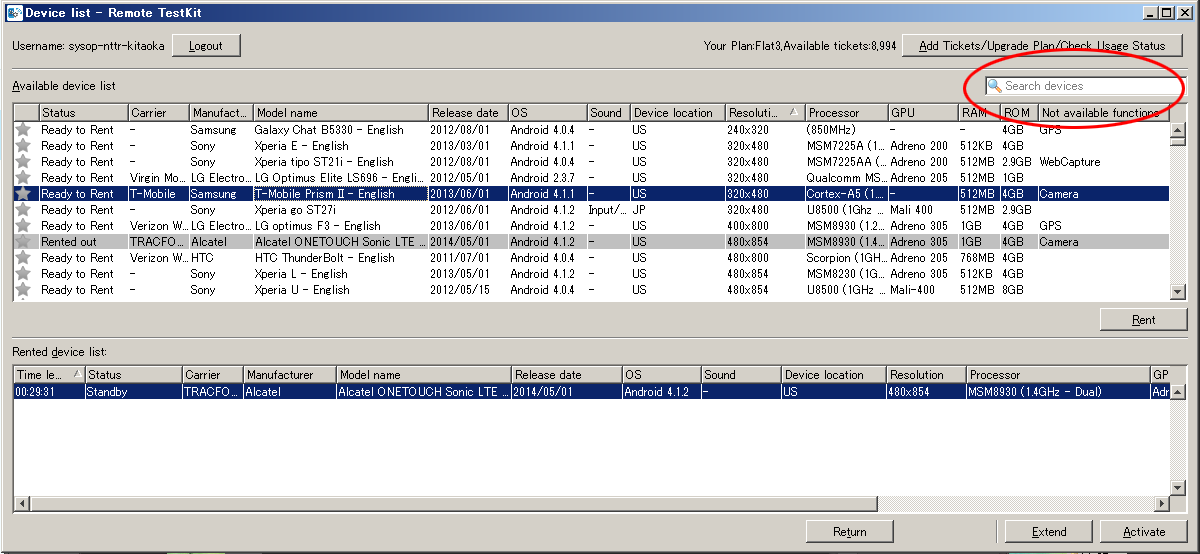Toggle star on rented out Alcatel row
This screenshot has height=554, width=1200.
(23, 241)
